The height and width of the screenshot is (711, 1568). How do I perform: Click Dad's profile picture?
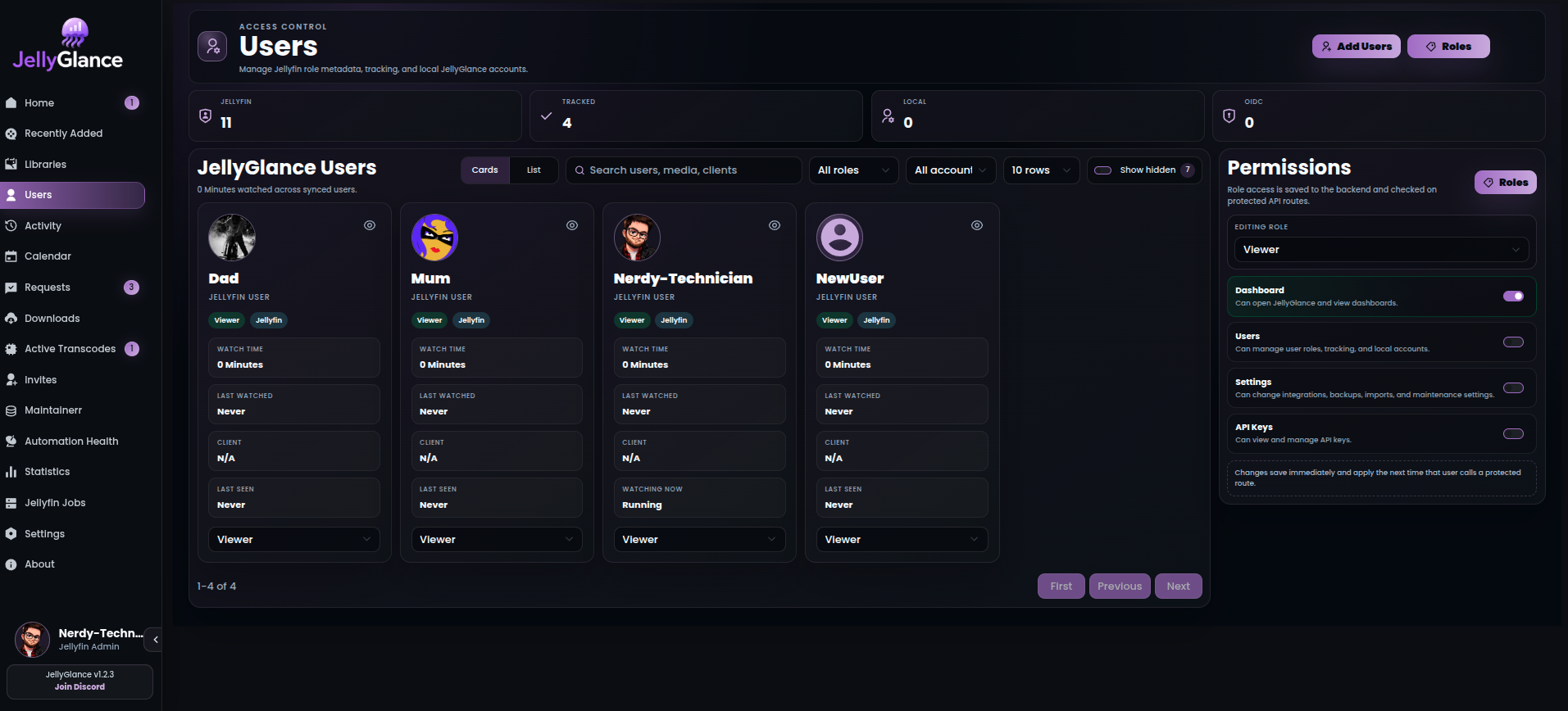click(x=232, y=238)
